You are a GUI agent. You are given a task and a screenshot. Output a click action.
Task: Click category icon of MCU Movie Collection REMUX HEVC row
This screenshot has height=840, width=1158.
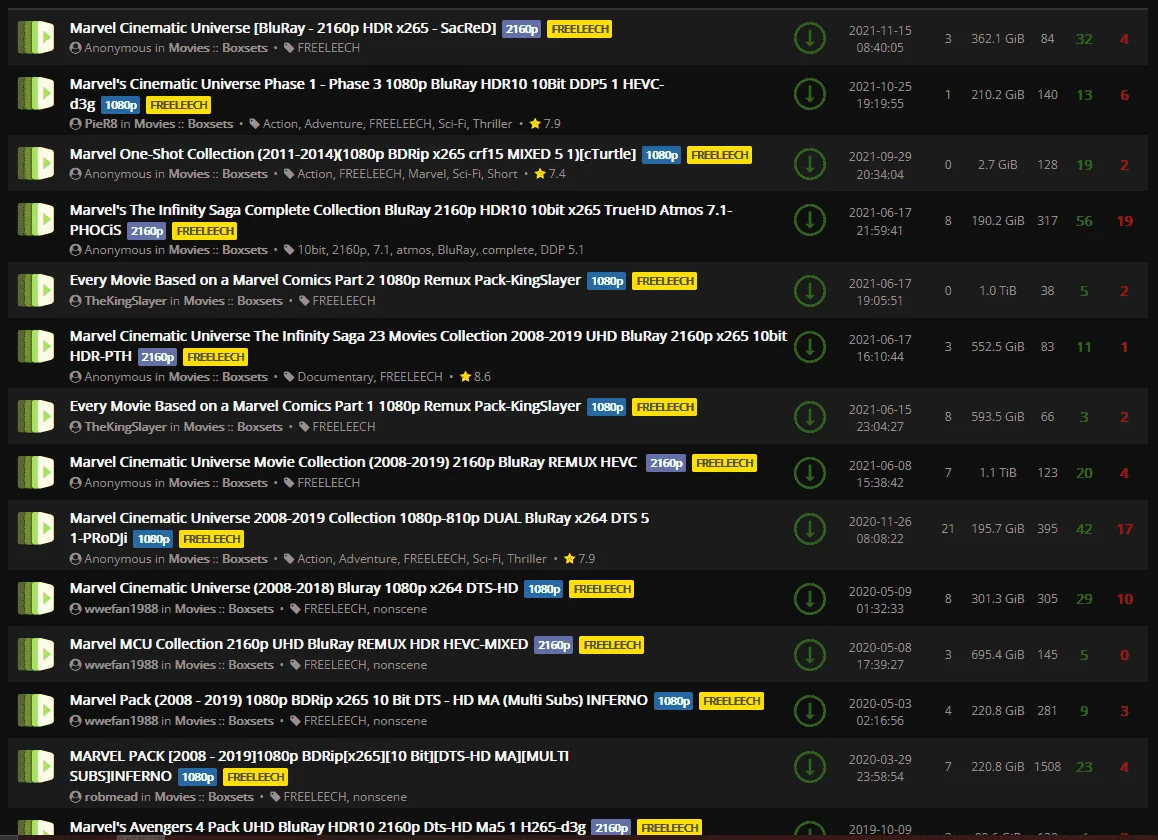(x=35, y=472)
